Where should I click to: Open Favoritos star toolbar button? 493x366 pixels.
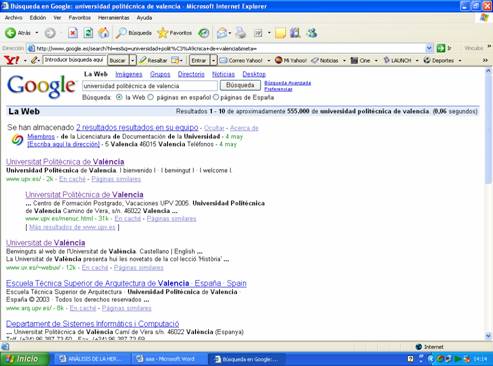click(175, 33)
